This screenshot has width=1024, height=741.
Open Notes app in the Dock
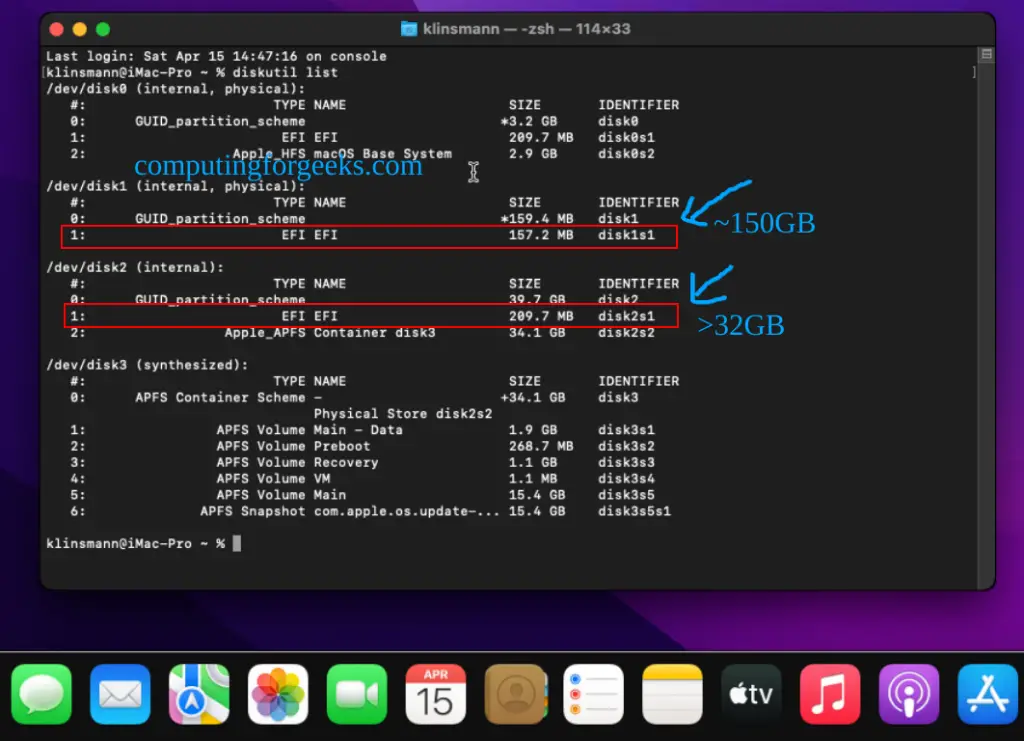(x=673, y=694)
